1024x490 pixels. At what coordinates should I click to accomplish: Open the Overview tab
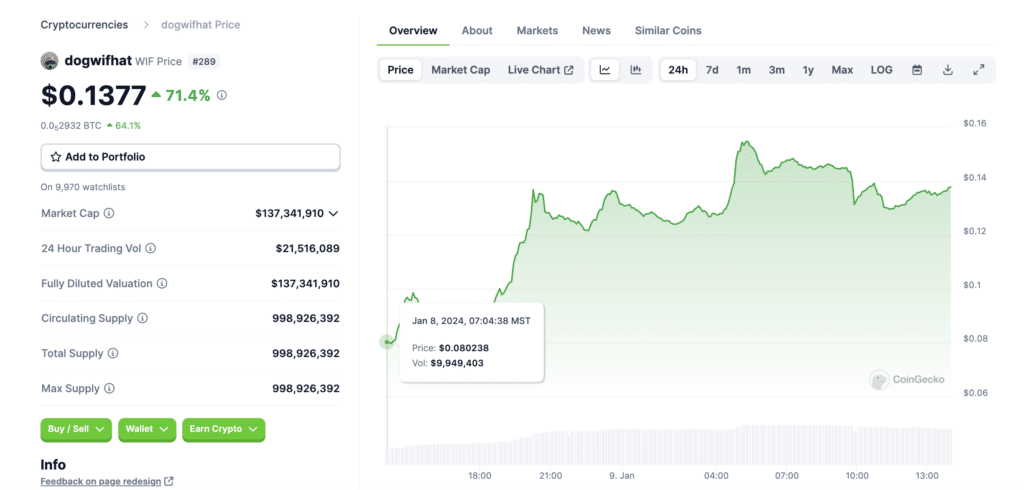pos(413,31)
